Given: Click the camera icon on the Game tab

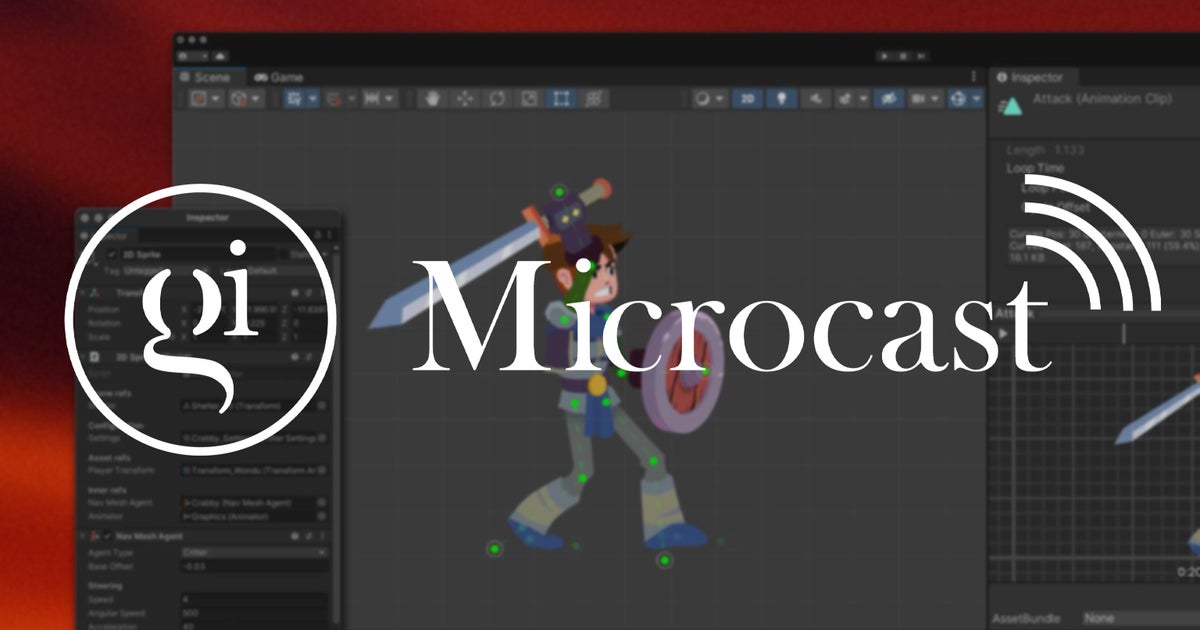Looking at the screenshot, I should click(262, 77).
